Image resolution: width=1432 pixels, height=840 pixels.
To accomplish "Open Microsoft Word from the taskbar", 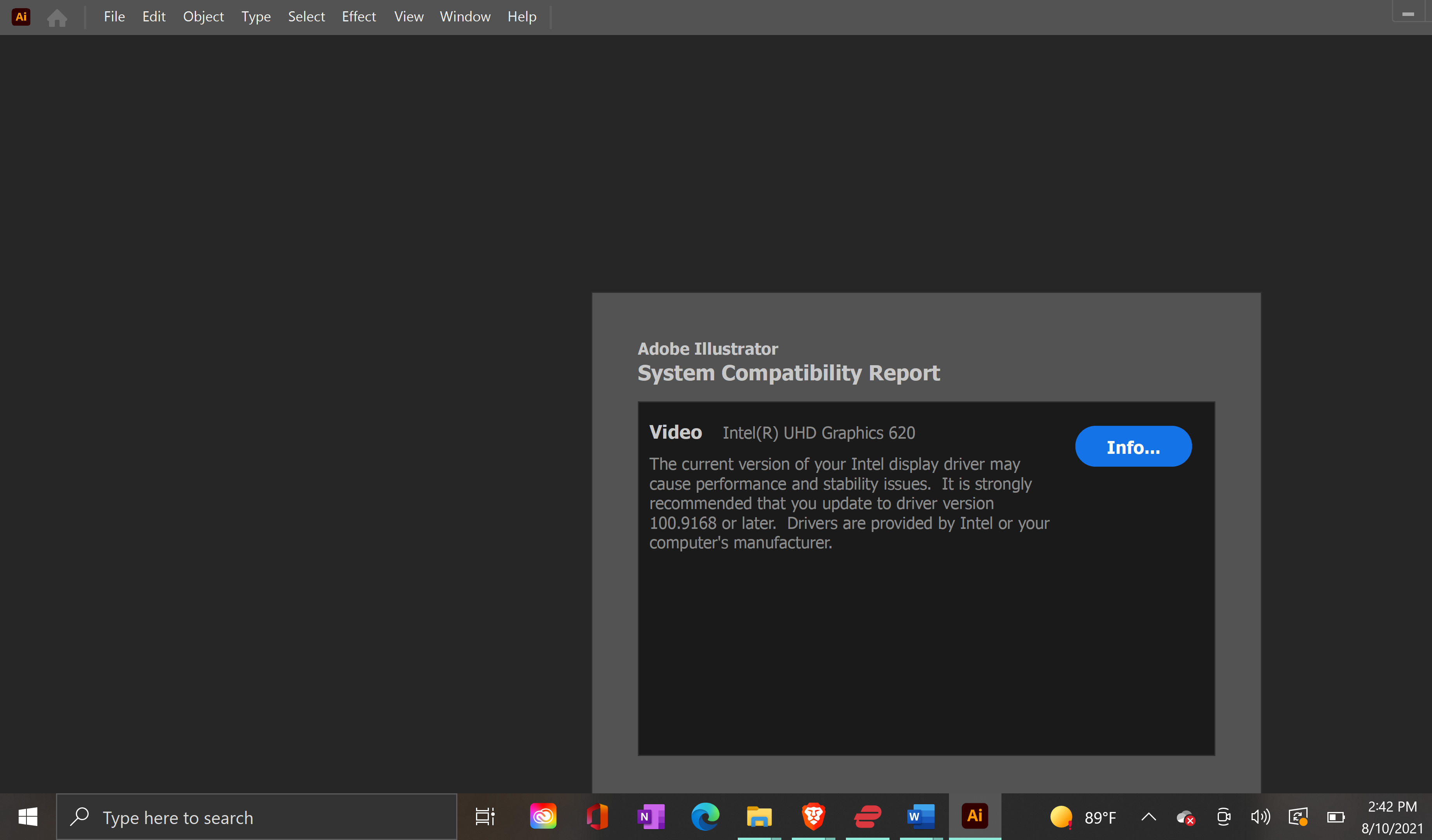I will (920, 817).
